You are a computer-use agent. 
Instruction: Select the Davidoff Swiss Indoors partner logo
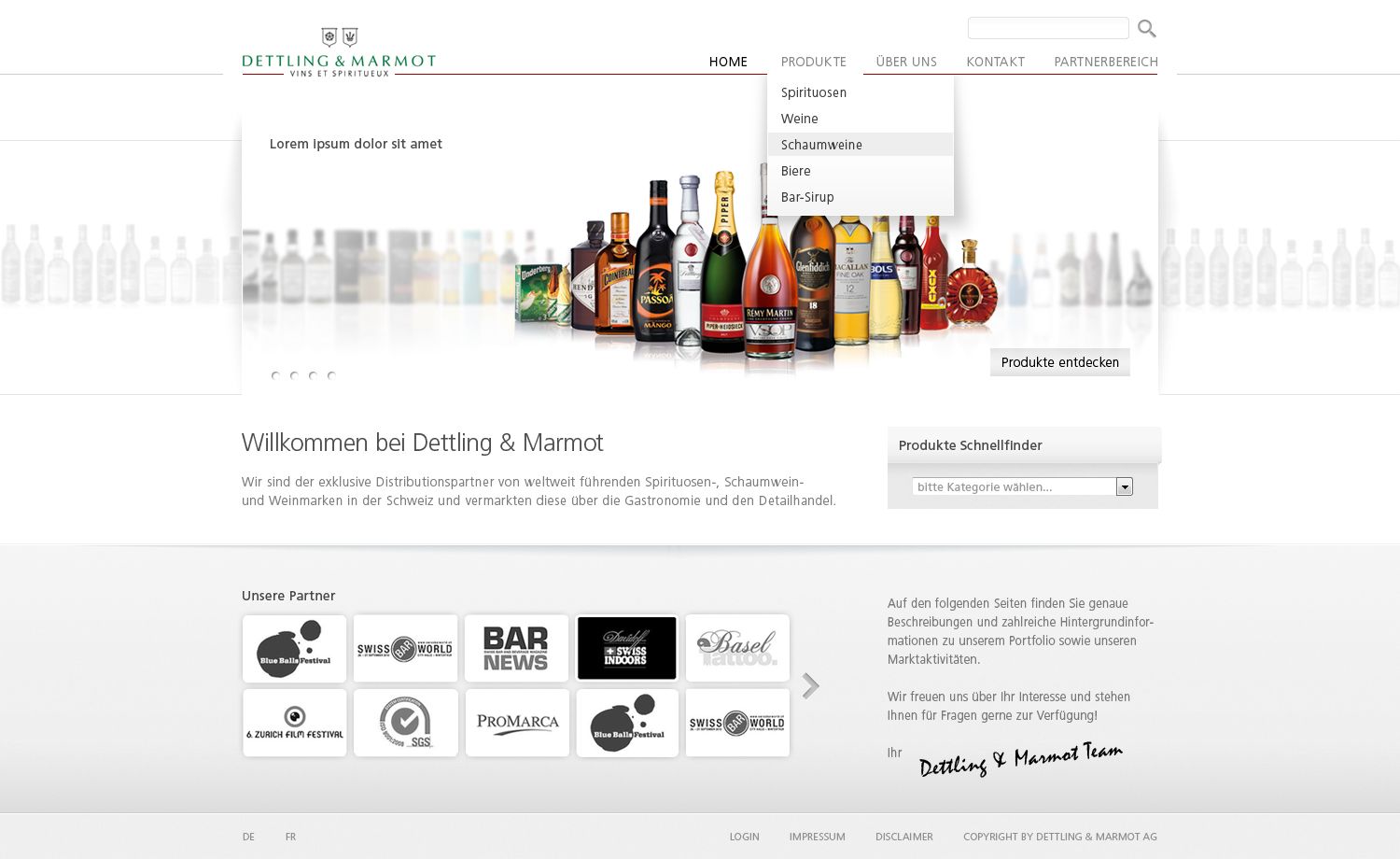(x=626, y=648)
